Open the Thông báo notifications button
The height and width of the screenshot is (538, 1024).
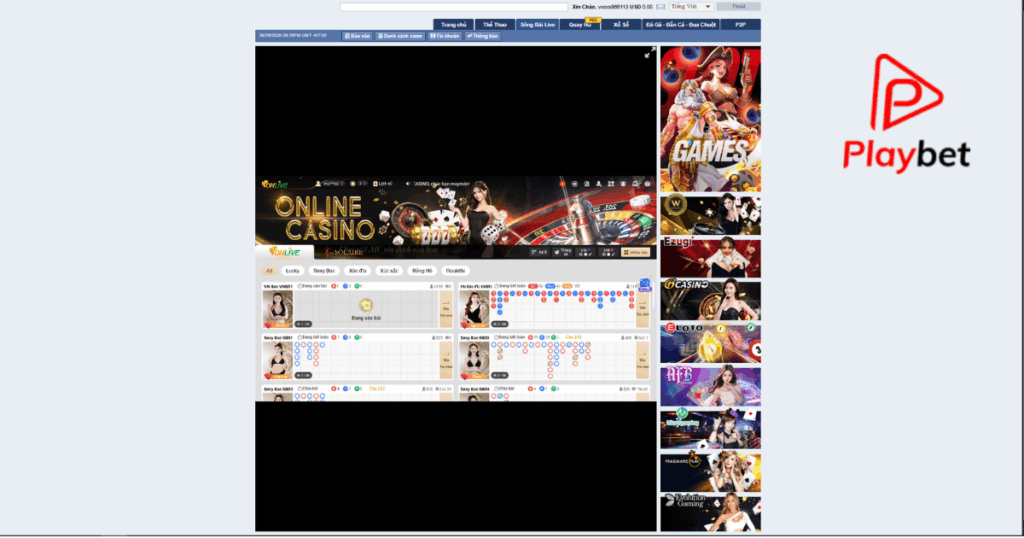coord(483,37)
